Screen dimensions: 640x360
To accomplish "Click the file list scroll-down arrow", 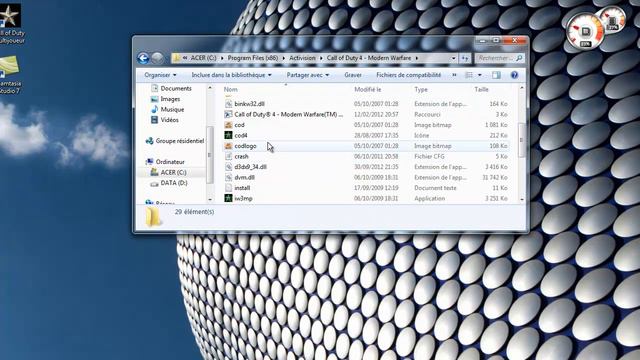I will (x=522, y=200).
